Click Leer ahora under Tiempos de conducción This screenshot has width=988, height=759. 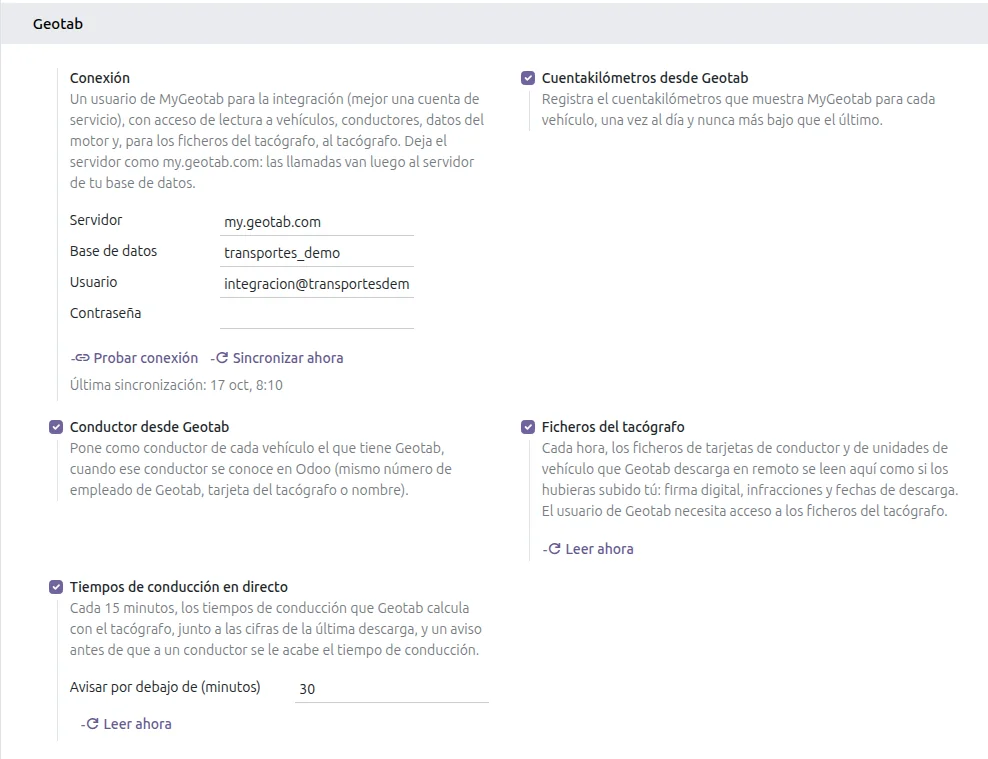(126, 724)
